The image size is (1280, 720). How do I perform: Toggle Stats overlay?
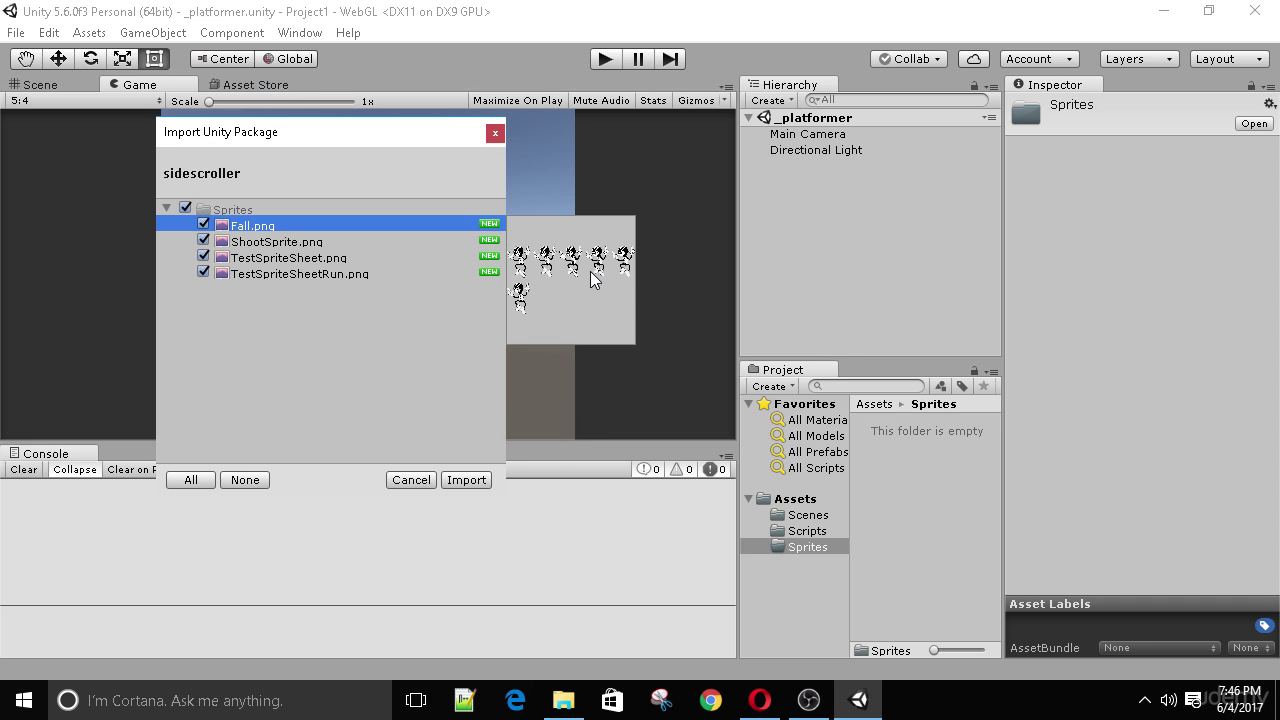coord(653,100)
